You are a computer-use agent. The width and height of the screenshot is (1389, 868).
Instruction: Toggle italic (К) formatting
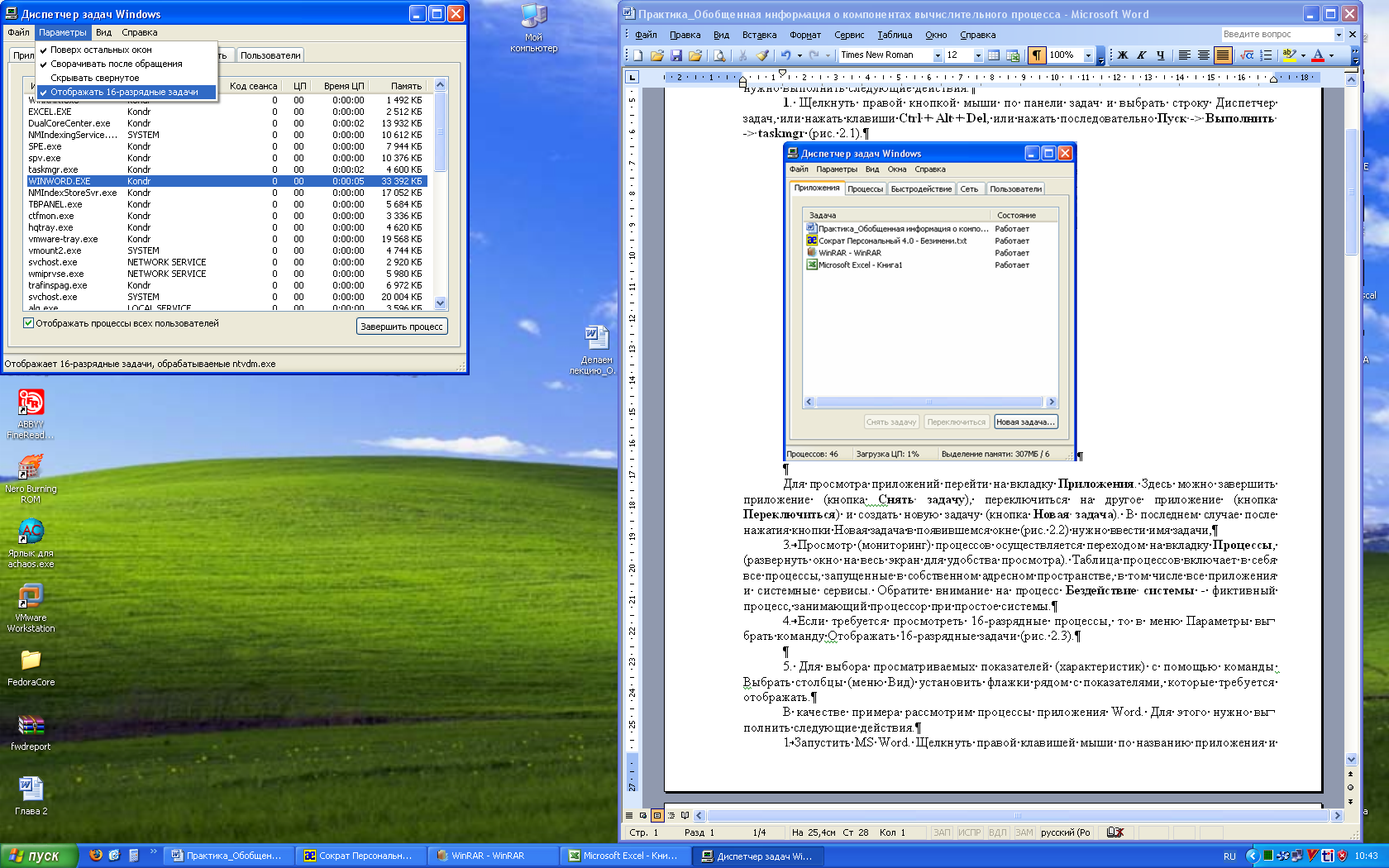tap(1142, 55)
